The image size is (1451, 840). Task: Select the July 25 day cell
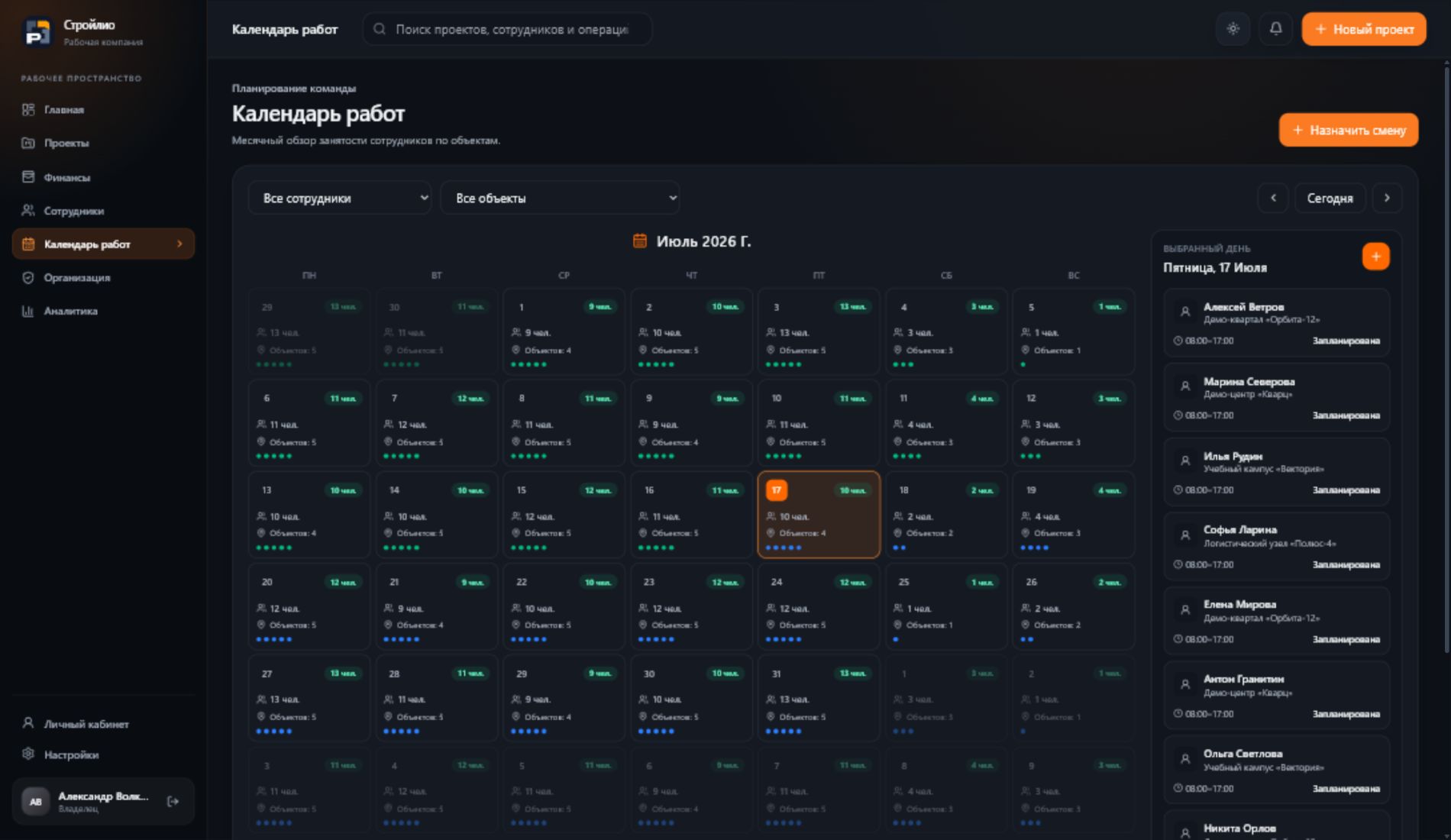click(x=946, y=607)
